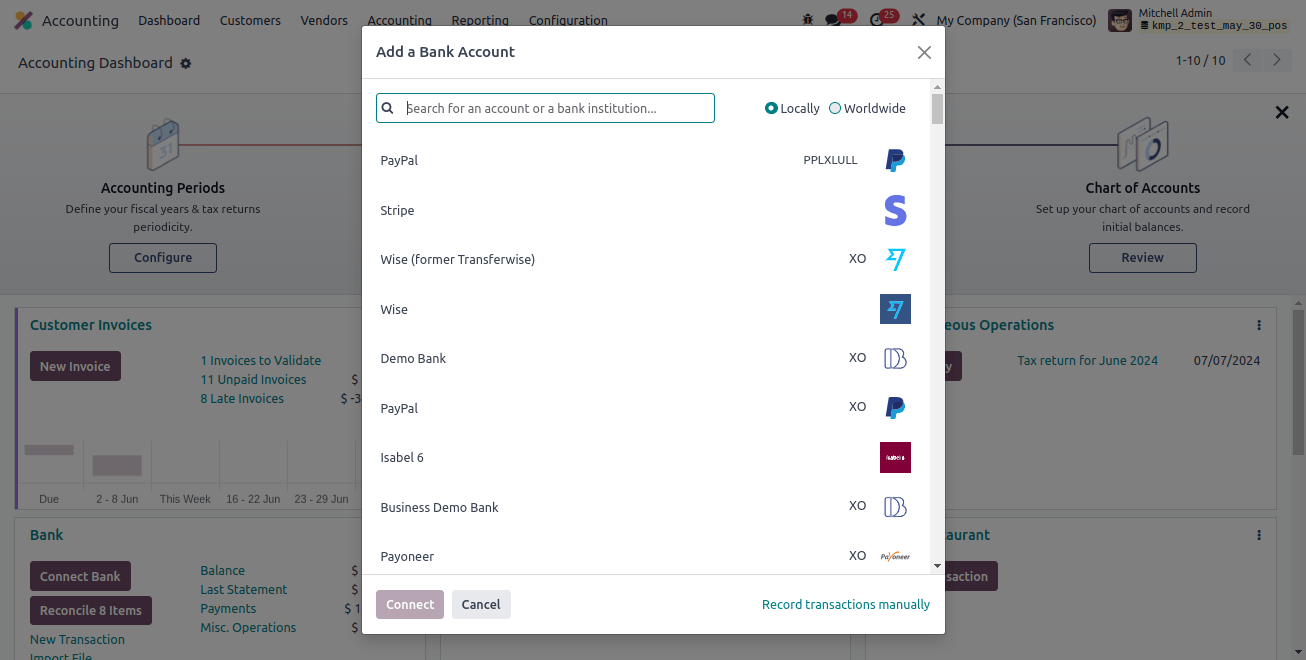Viewport: 1306px width, 660px height.
Task: Click Reconcile 8 Items button
Action: click(x=91, y=610)
